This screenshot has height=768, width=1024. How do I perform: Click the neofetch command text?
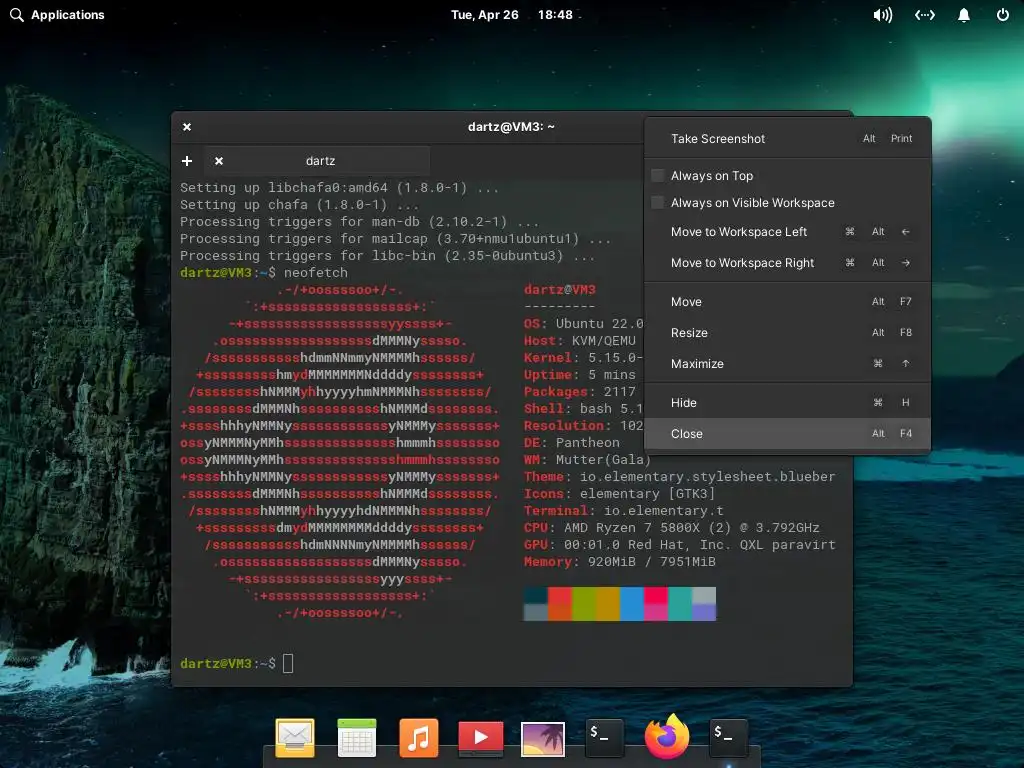click(315, 273)
